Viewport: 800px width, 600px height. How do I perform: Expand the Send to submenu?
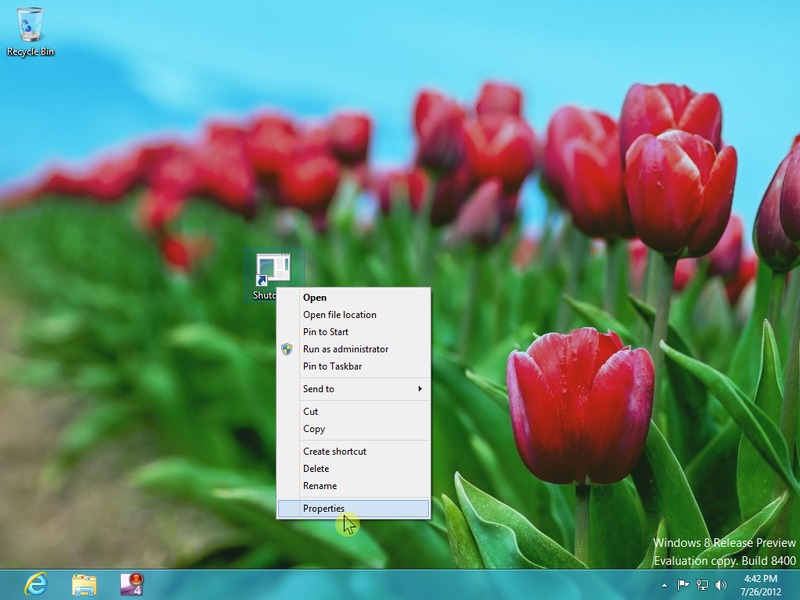tap(353, 389)
